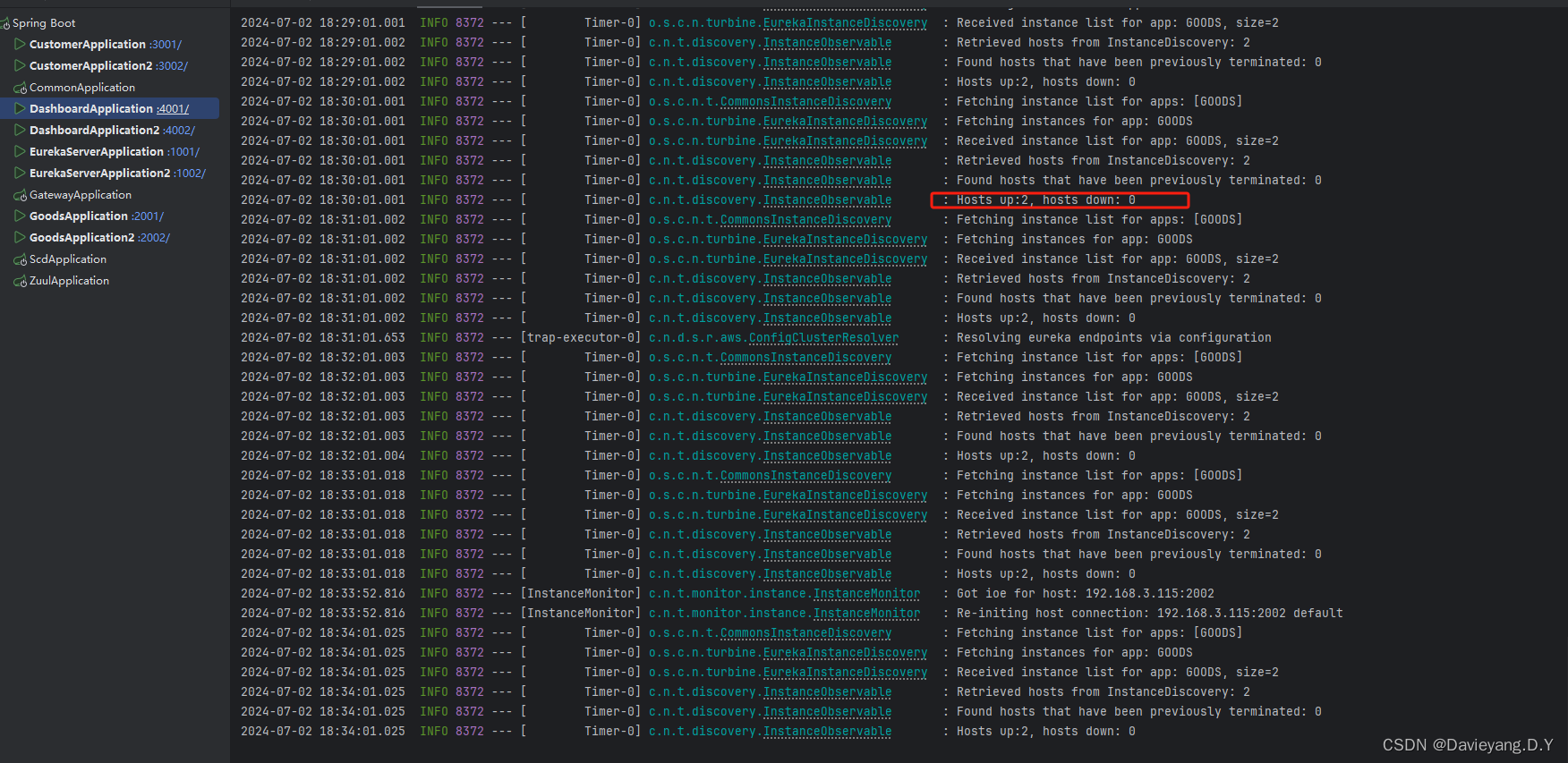Select the GatewayApplication entry
This screenshot has height=763, width=1568.
[x=81, y=194]
